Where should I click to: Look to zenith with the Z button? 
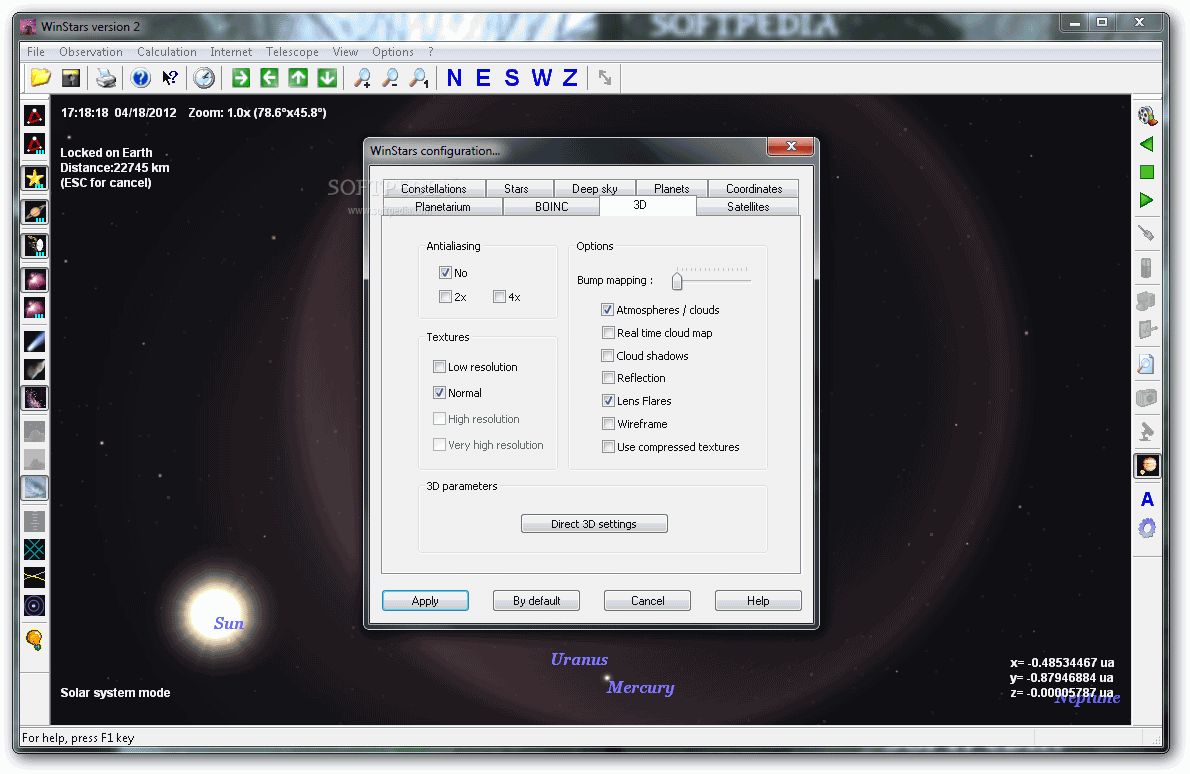coord(570,78)
